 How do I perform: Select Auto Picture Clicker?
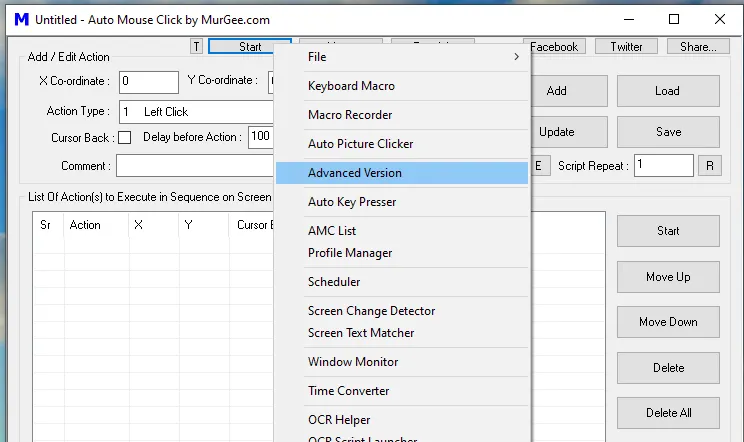click(402, 144)
